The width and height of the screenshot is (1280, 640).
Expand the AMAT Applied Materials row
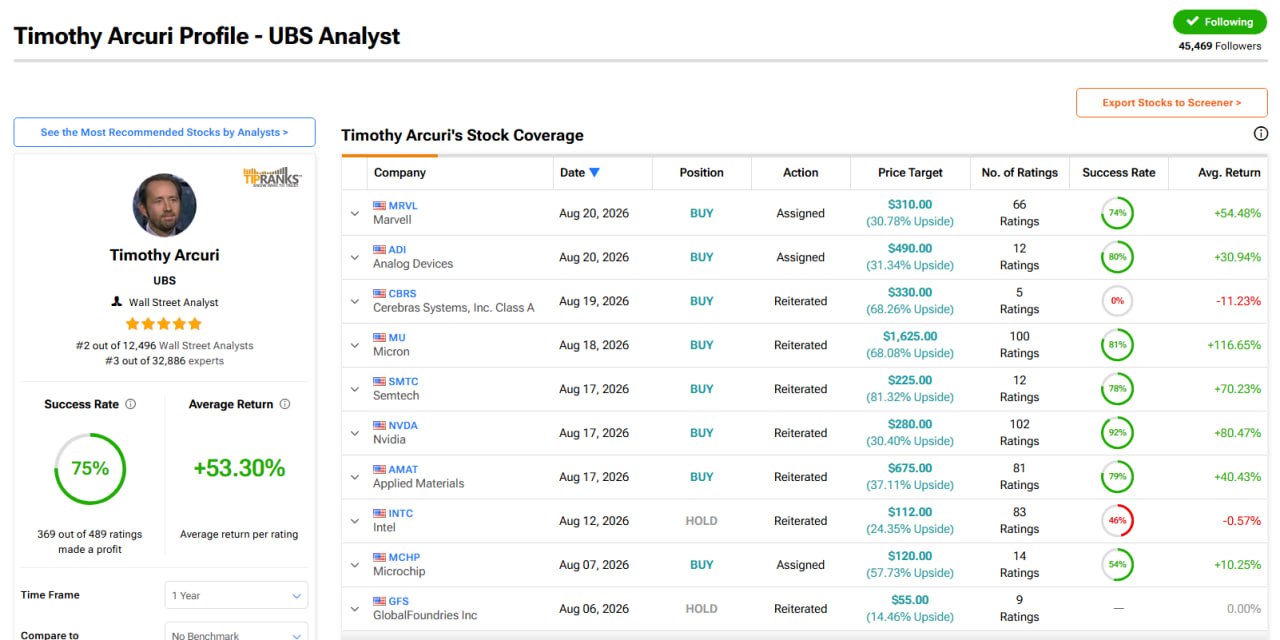[x=354, y=477]
